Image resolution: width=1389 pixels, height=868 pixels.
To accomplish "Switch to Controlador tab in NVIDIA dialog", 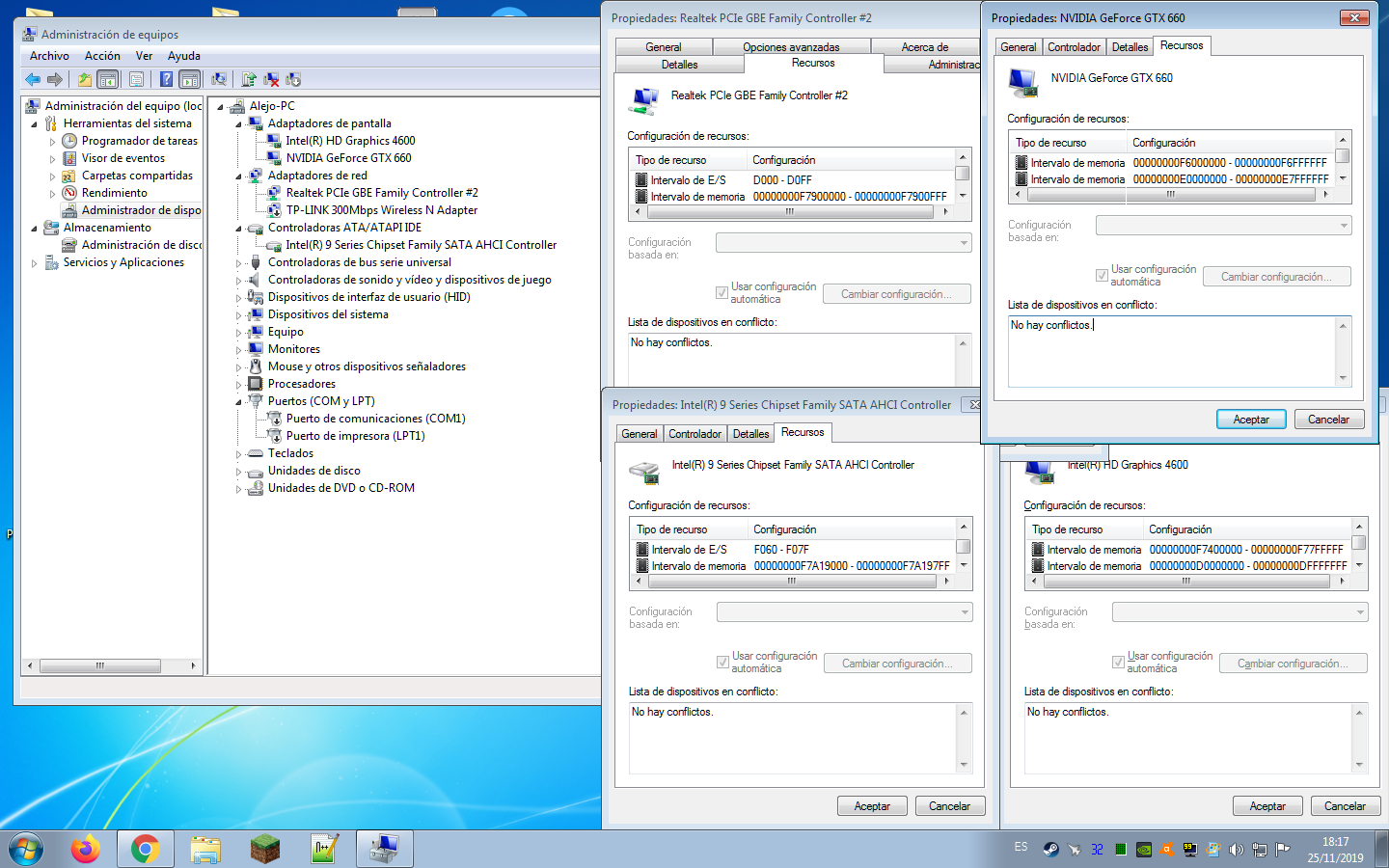I will click(1074, 47).
